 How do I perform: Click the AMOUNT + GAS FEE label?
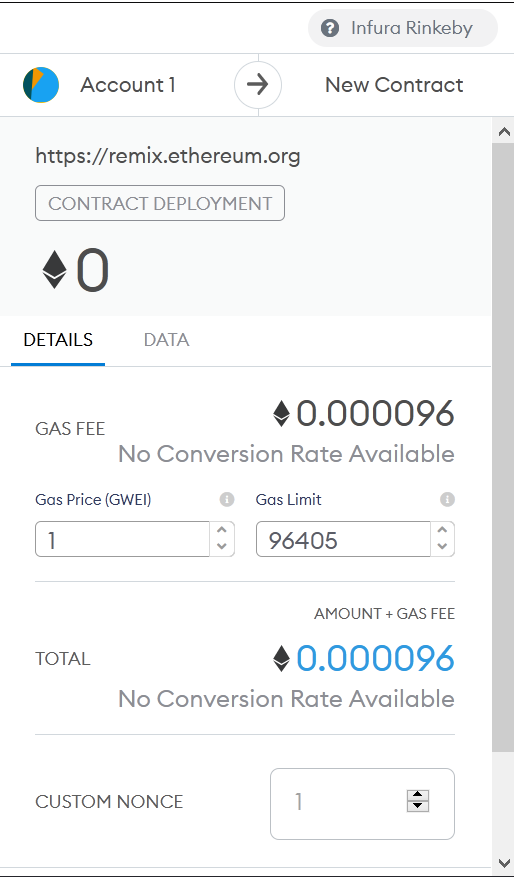384,614
